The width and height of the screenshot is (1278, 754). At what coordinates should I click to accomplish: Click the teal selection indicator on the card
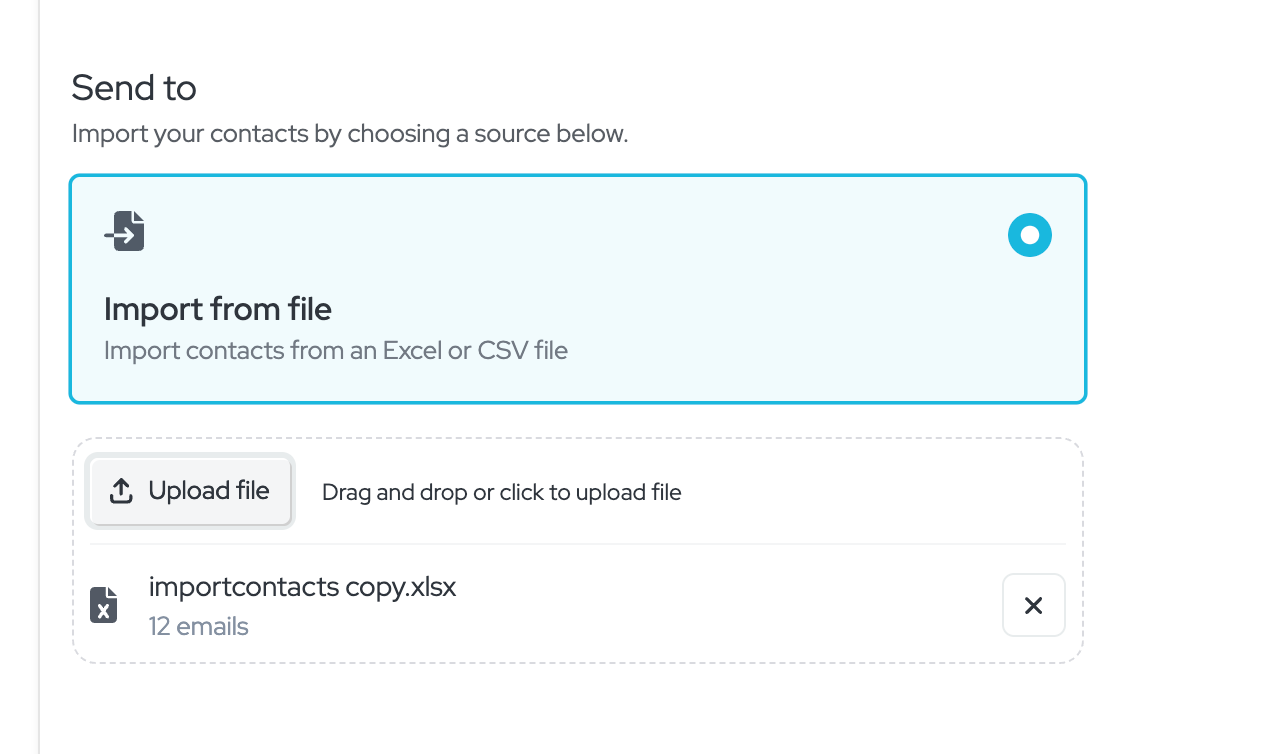pyautogui.click(x=1030, y=235)
